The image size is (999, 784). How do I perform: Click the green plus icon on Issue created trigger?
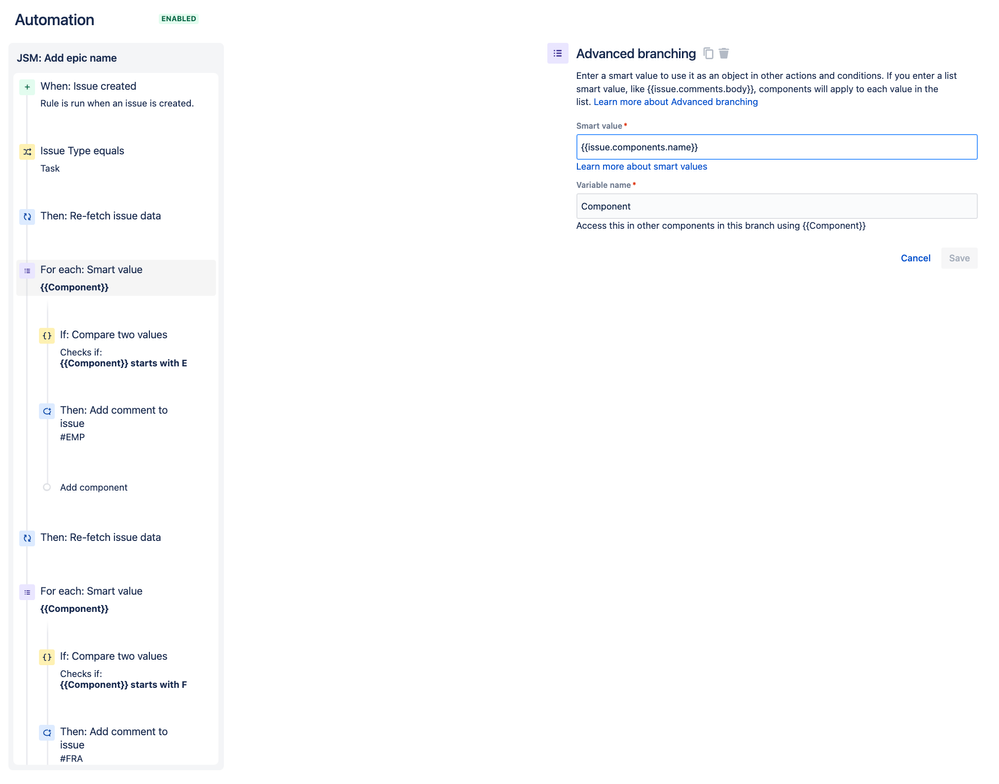pos(27,87)
